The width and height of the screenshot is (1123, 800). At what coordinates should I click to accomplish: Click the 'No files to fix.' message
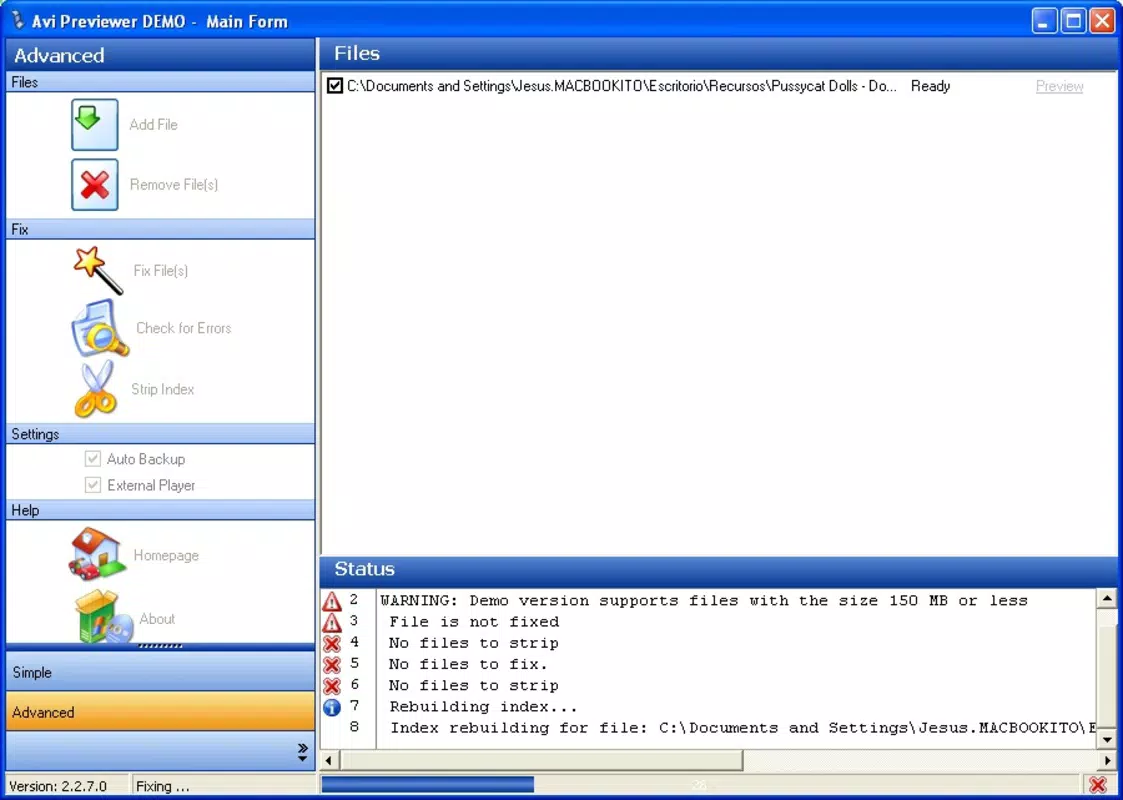[468, 665]
